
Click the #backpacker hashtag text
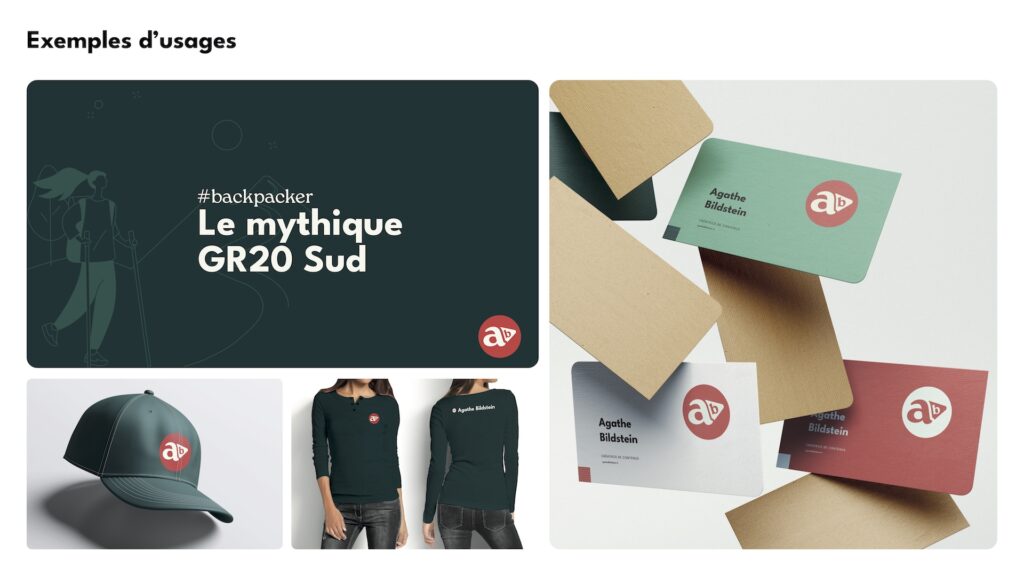click(x=255, y=197)
